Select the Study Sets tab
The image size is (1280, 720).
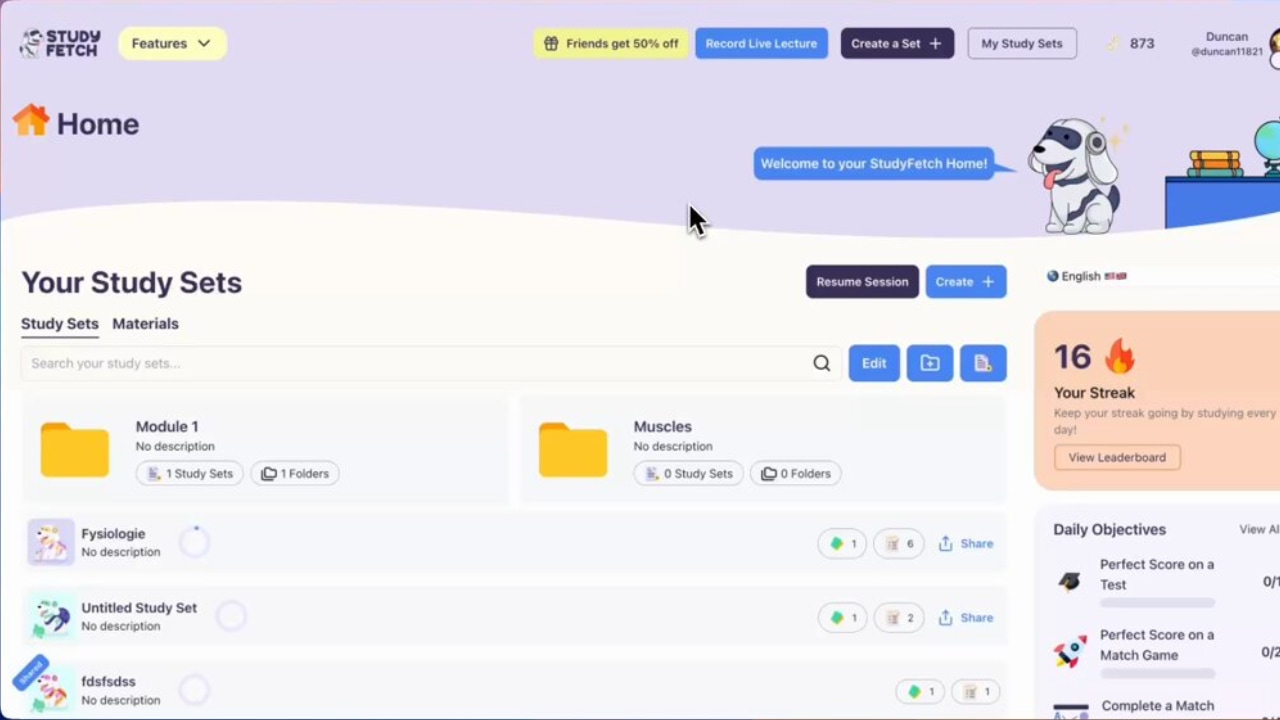60,324
